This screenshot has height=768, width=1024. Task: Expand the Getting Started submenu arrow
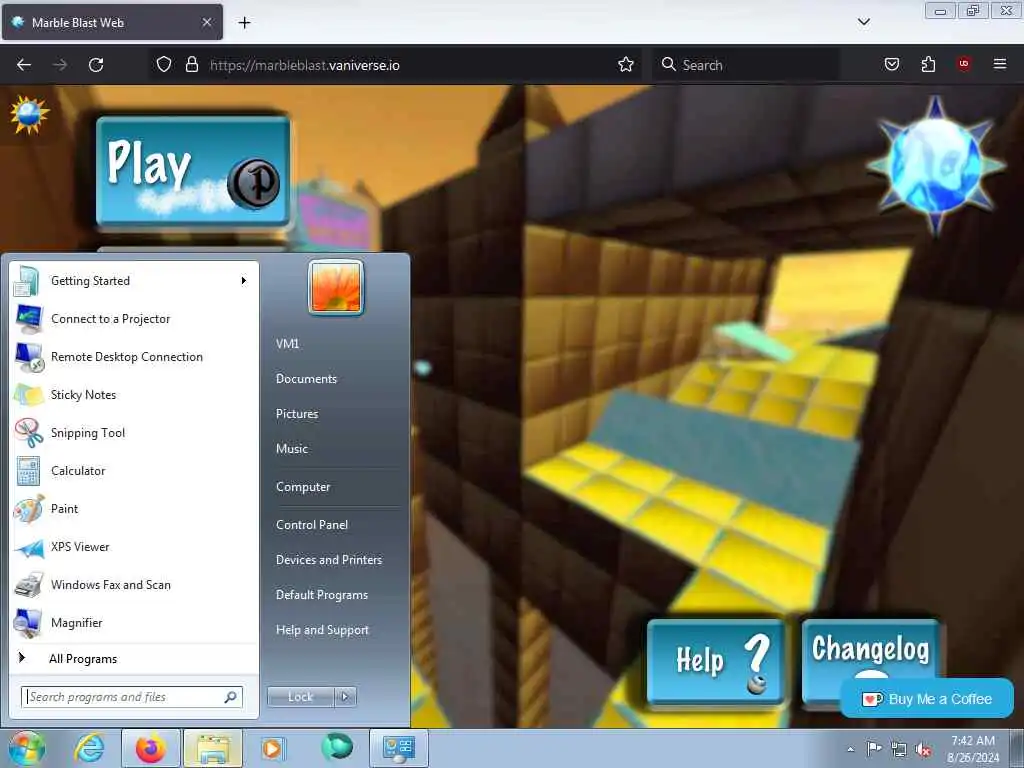pyautogui.click(x=244, y=281)
